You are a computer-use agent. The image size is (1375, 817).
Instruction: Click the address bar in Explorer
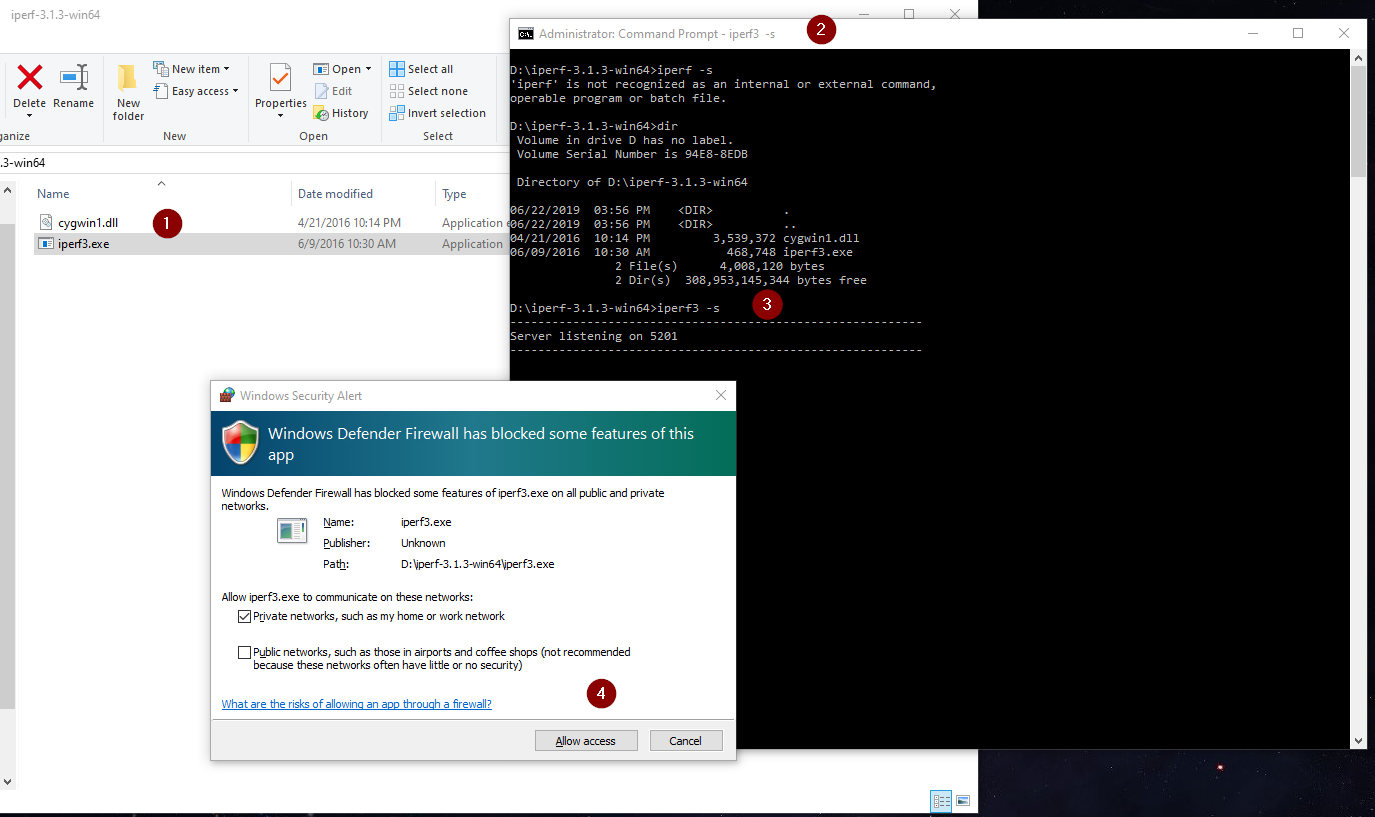click(255, 163)
